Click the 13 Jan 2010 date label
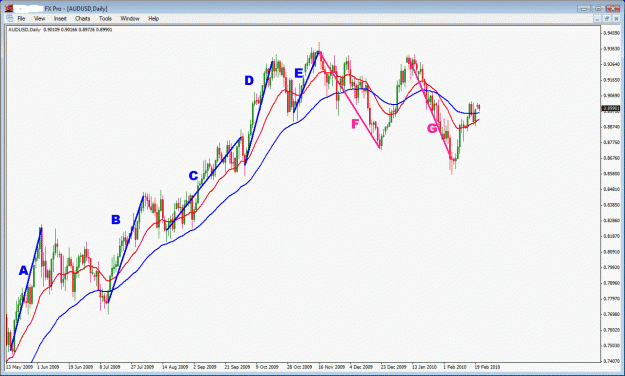Viewport: 625px width, 376px height. pyautogui.click(x=425, y=367)
